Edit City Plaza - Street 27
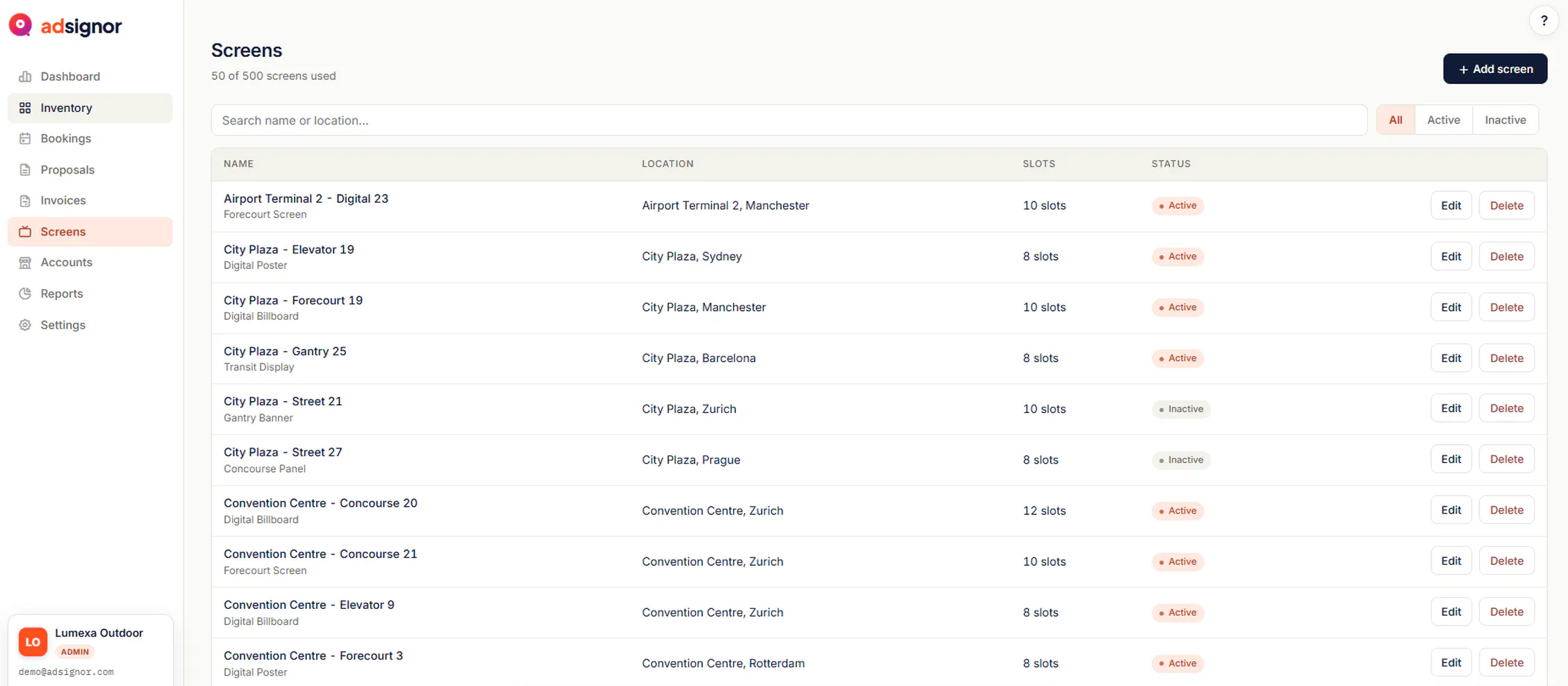Image resolution: width=1568 pixels, height=686 pixels. click(1451, 459)
